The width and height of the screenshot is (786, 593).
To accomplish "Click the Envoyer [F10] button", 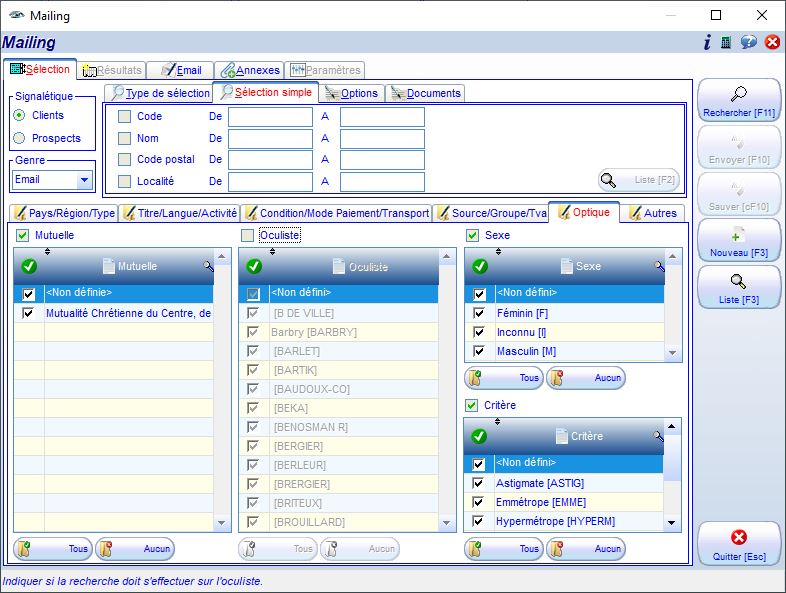I will [x=739, y=147].
